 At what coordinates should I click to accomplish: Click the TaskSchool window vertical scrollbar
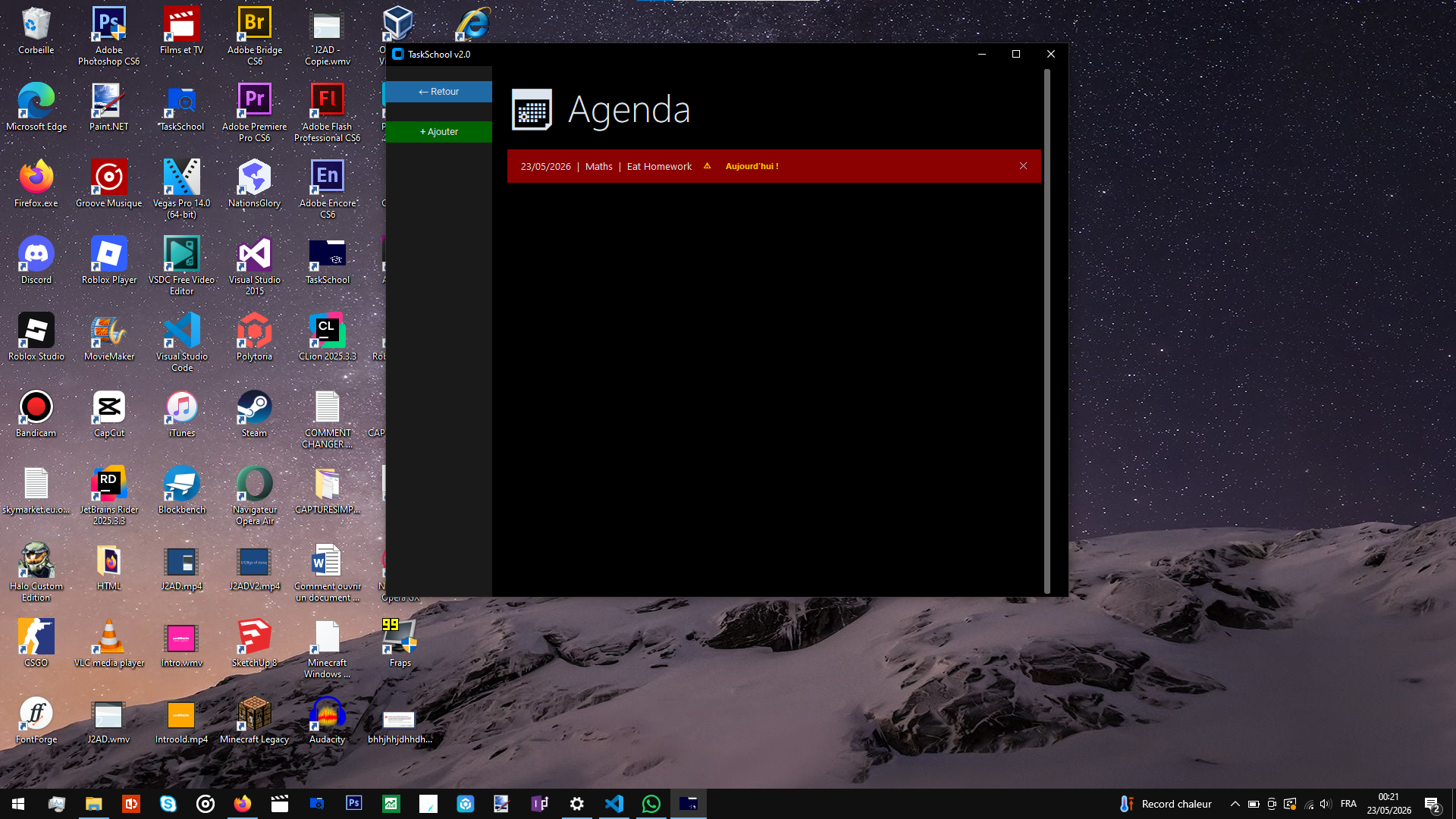coord(1047,331)
